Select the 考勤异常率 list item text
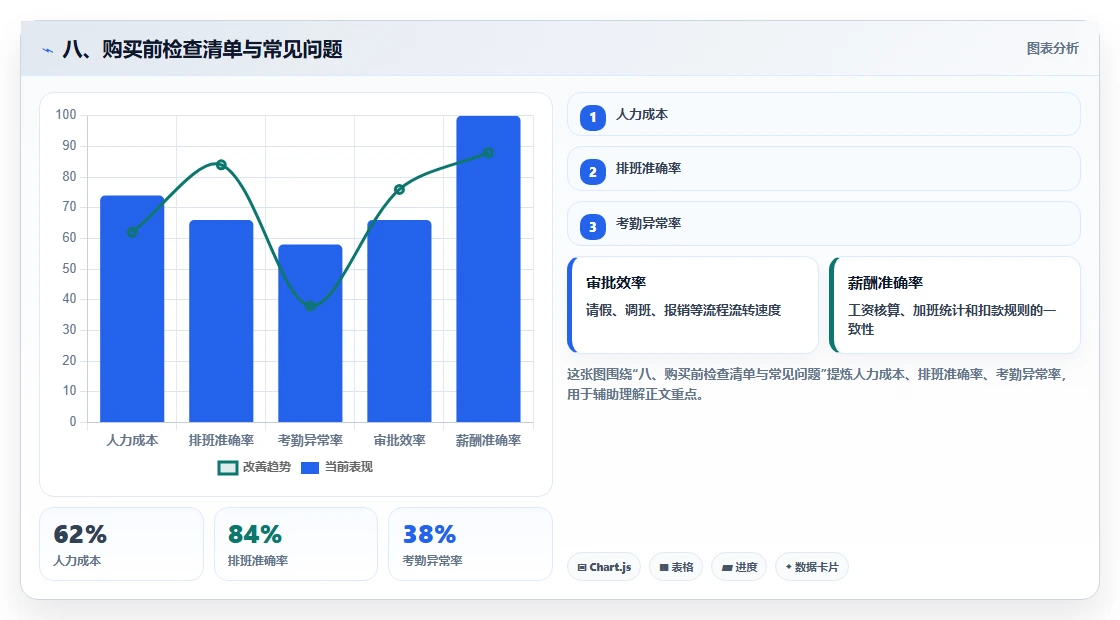1120x620 pixels. tap(649, 224)
